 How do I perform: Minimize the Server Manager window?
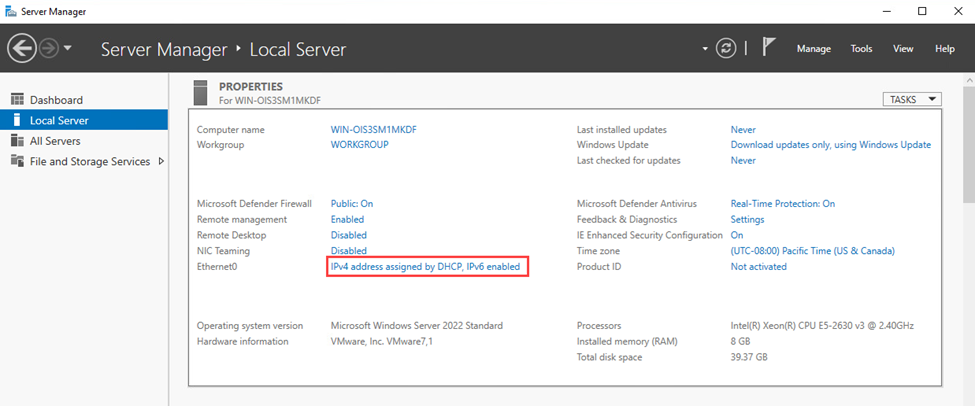889,11
